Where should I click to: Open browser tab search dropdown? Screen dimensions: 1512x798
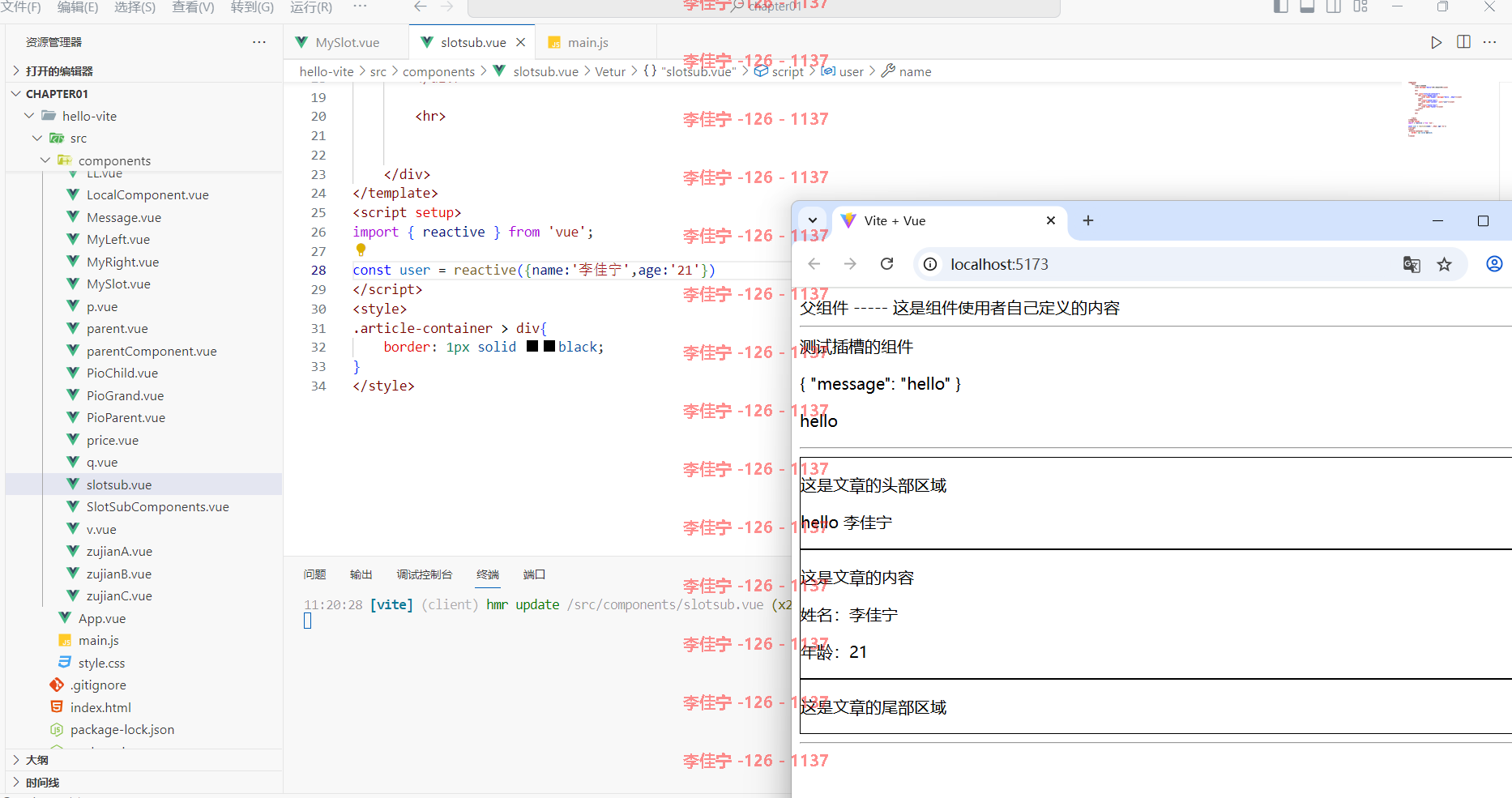tap(812, 220)
